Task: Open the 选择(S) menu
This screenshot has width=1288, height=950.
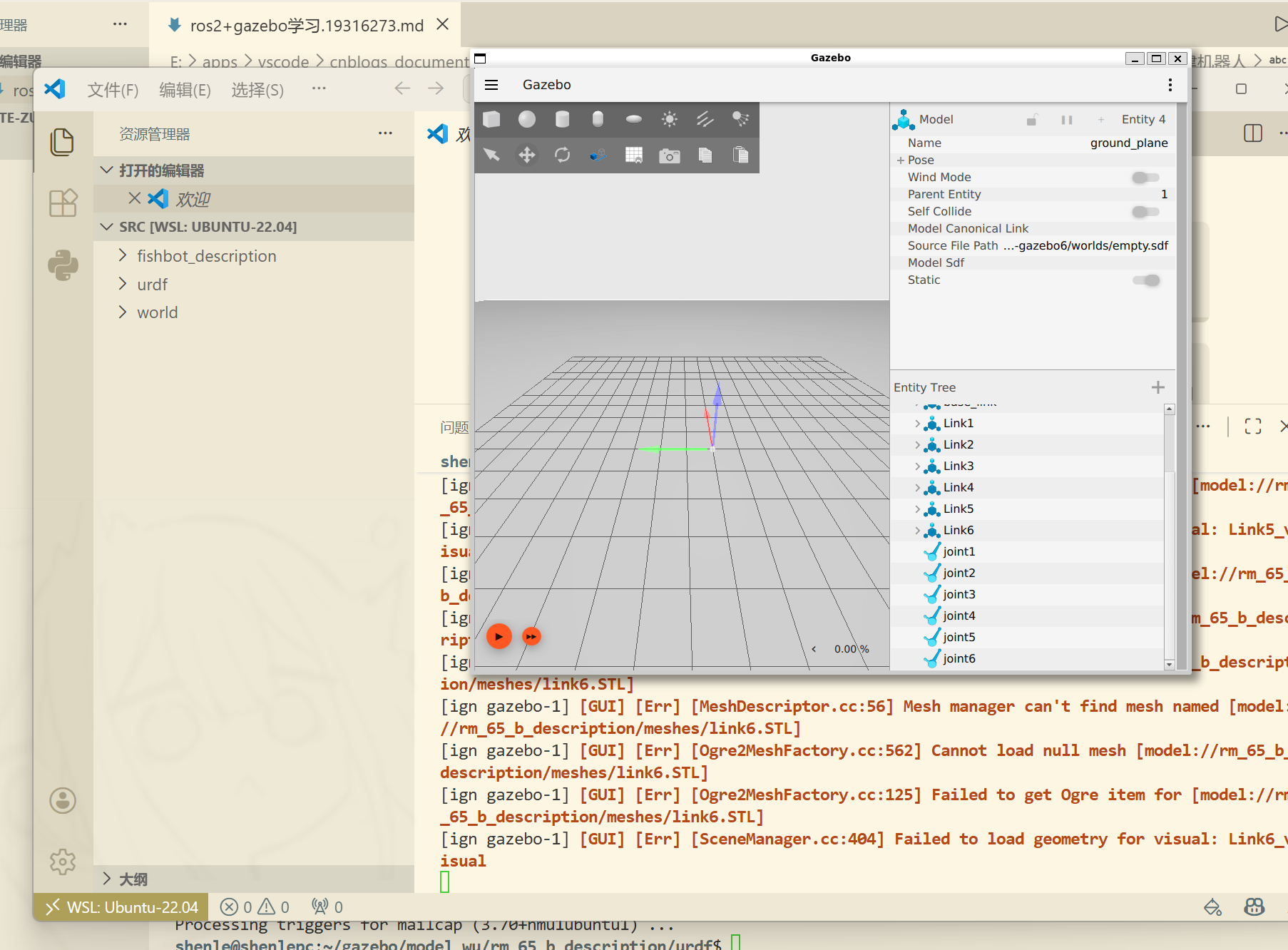Action: [257, 90]
